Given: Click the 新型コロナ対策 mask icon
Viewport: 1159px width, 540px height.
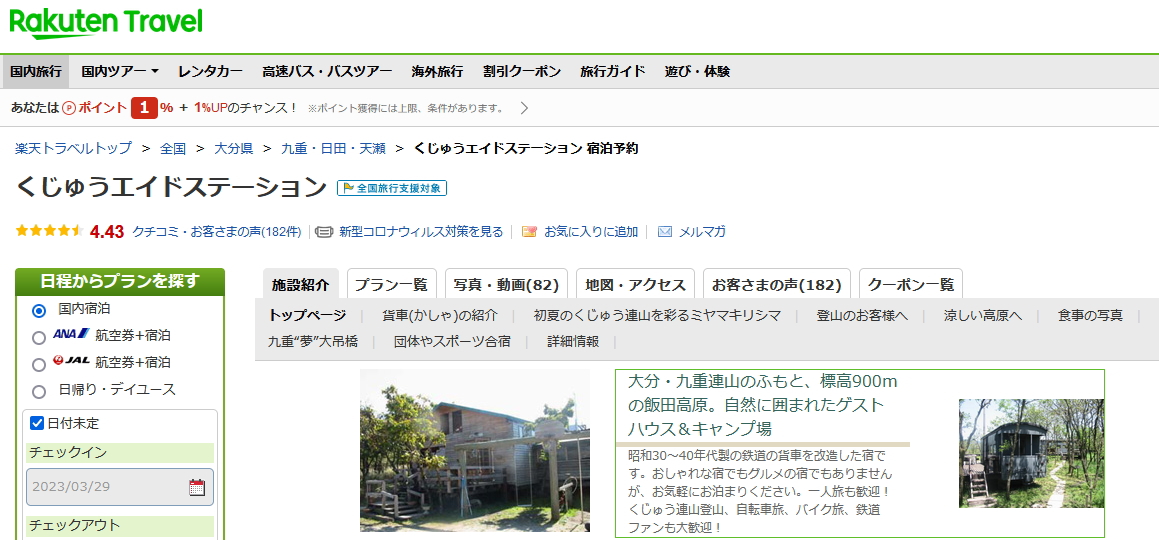Looking at the screenshot, I should pyautogui.click(x=324, y=231).
